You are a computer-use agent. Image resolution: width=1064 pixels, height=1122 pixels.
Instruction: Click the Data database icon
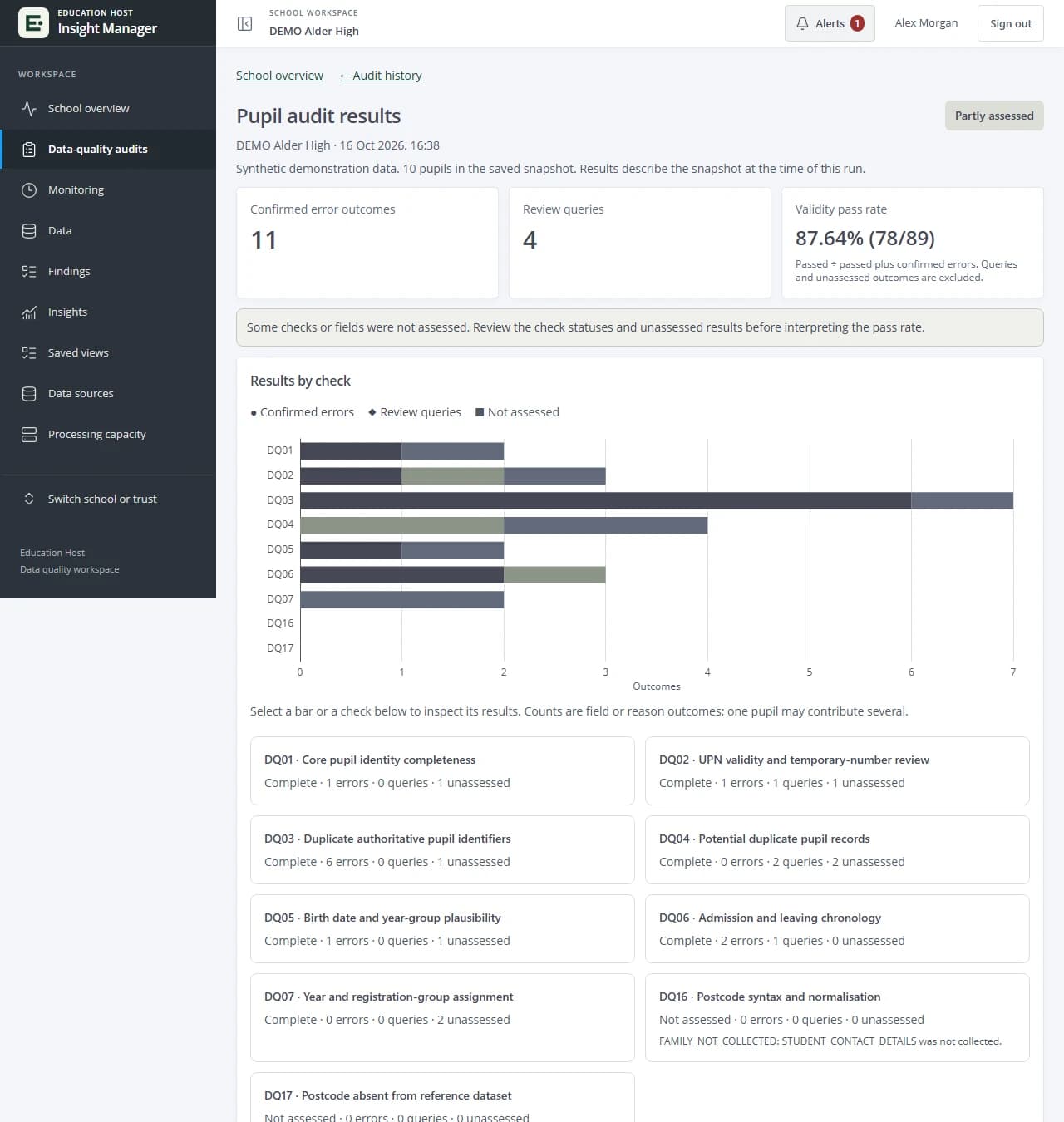click(x=29, y=231)
